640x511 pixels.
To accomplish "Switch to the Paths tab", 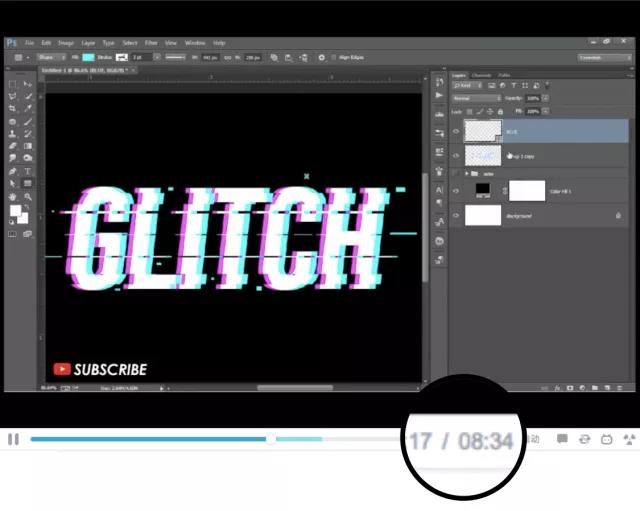I will click(504, 76).
